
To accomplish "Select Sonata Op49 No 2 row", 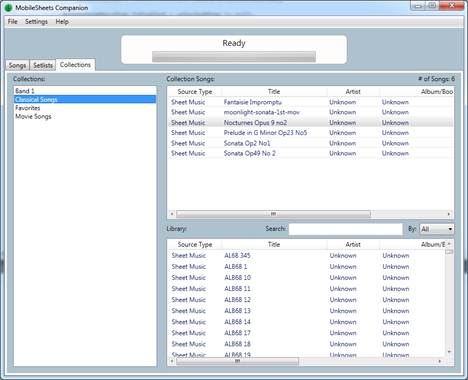I will [311, 153].
